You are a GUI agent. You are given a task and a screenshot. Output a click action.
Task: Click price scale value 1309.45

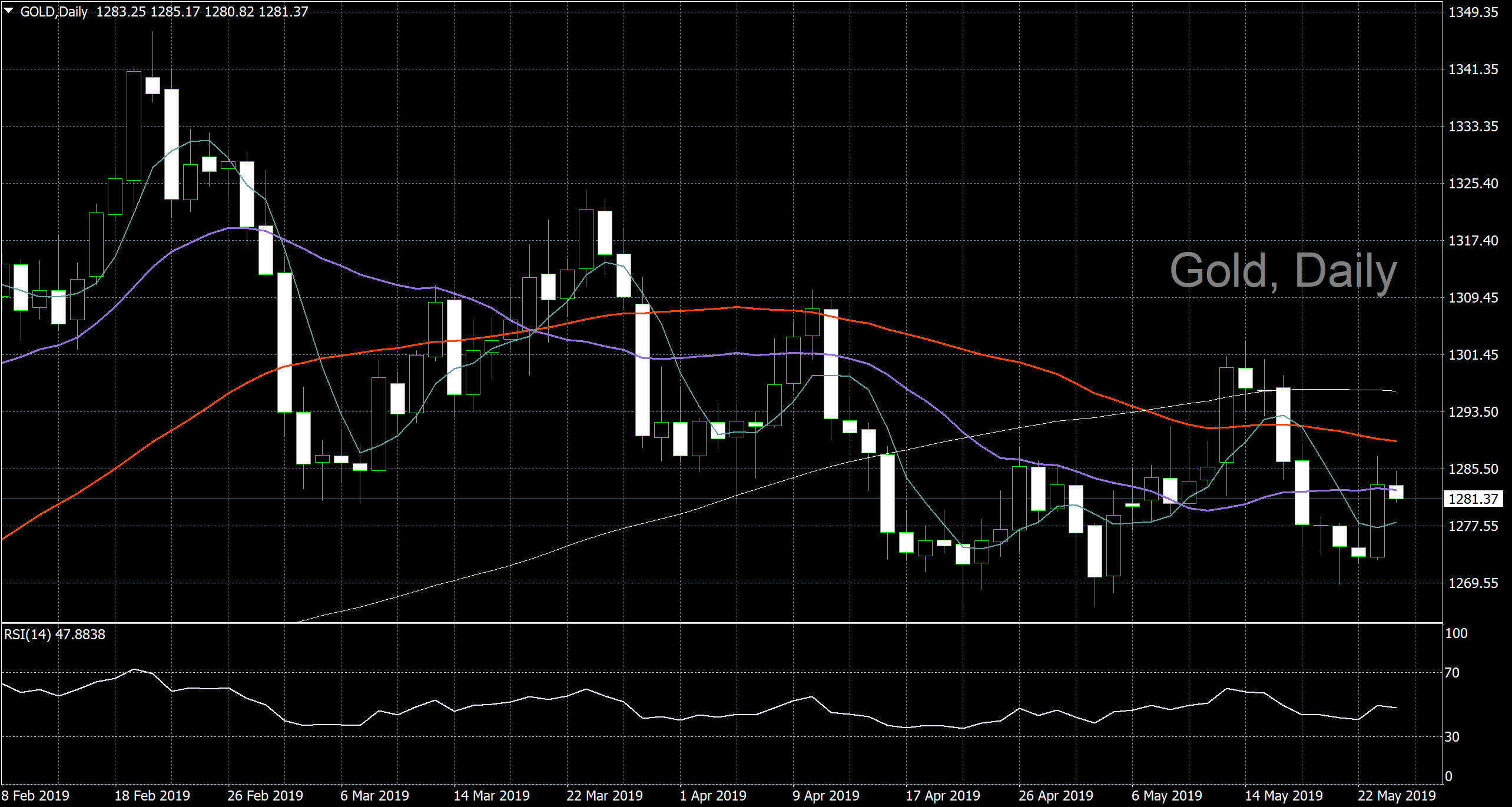pyautogui.click(x=1473, y=298)
